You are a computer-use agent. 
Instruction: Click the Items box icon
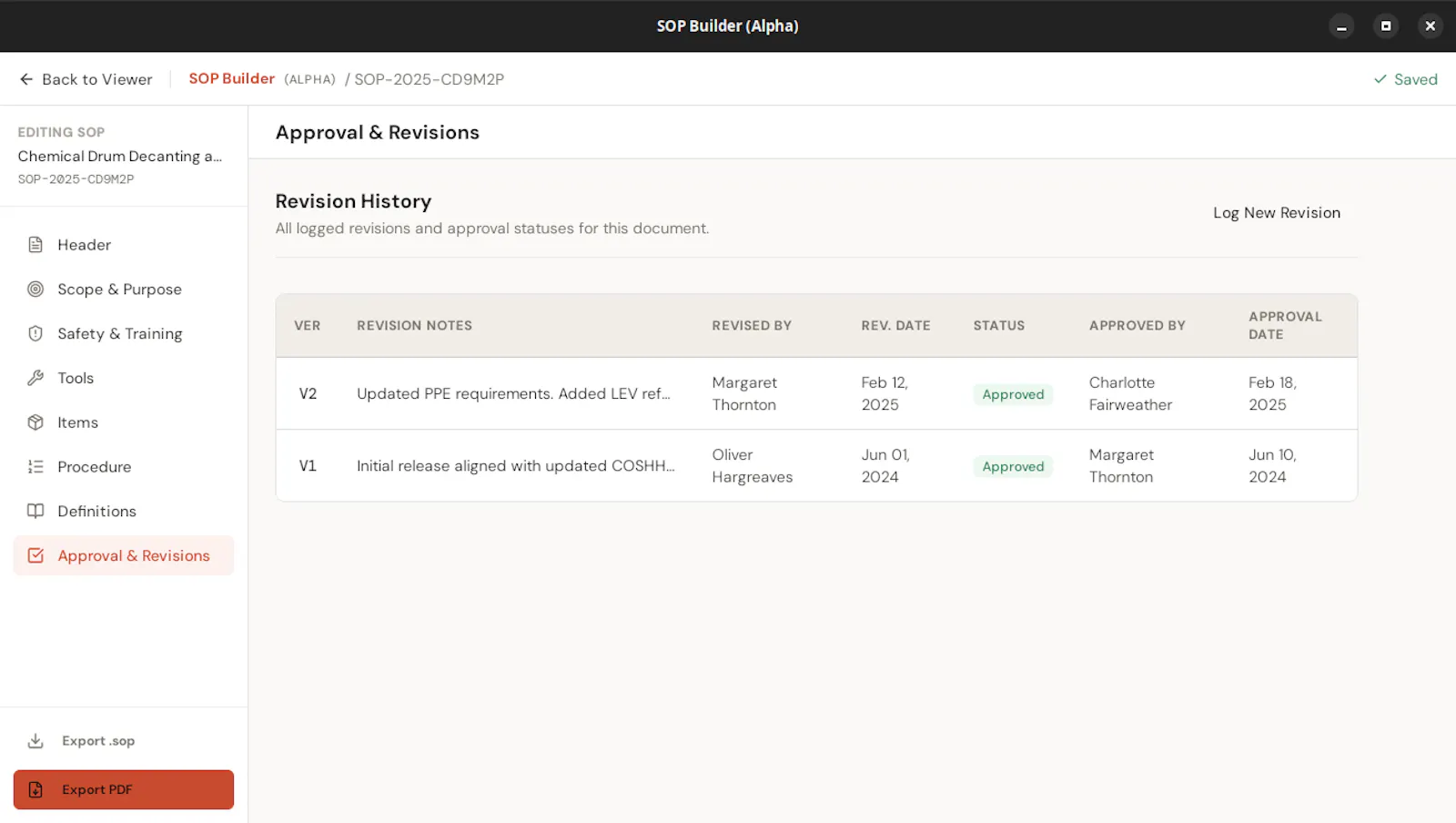pyautogui.click(x=35, y=422)
